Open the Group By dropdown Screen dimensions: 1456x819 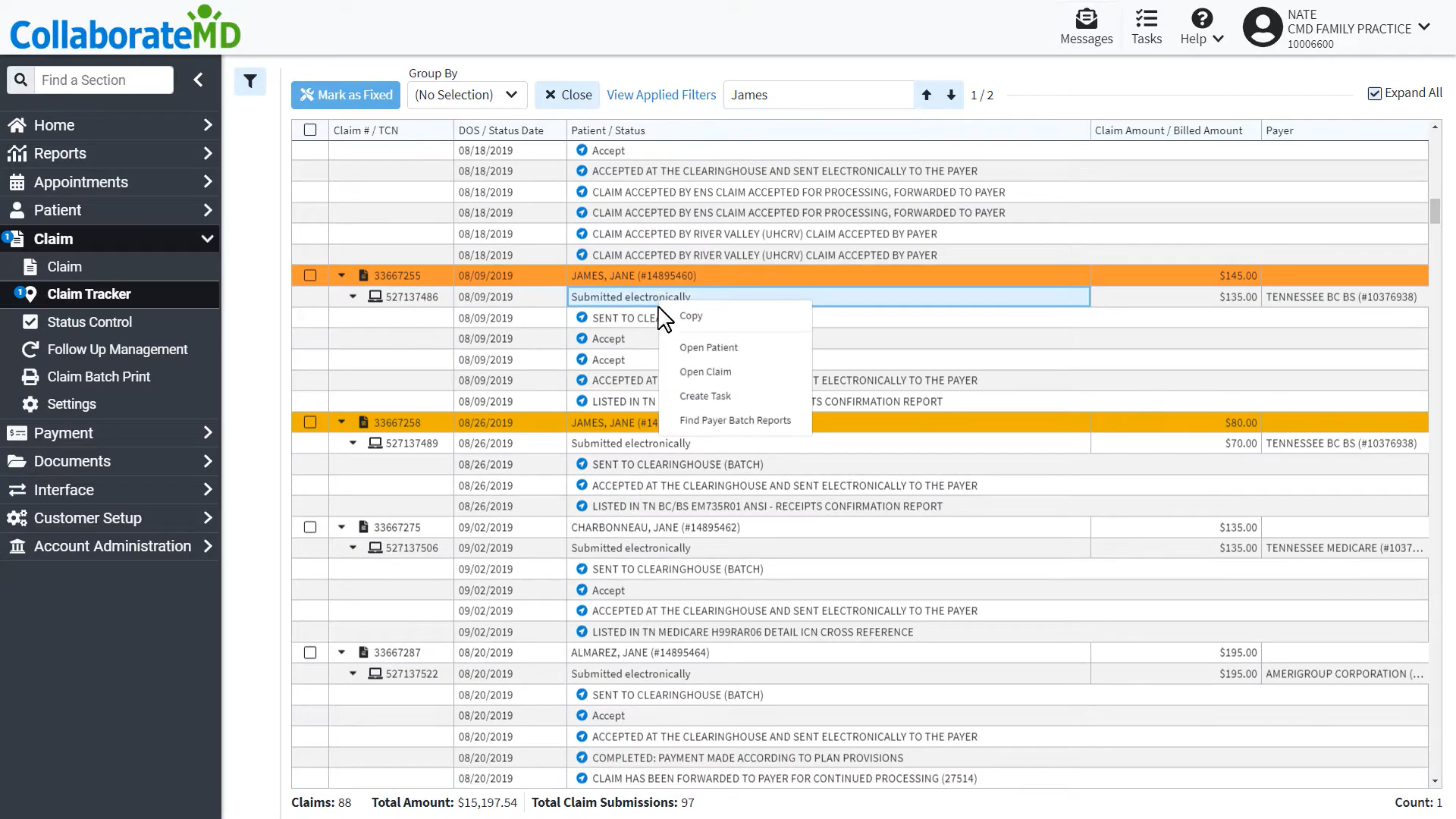pyautogui.click(x=467, y=95)
